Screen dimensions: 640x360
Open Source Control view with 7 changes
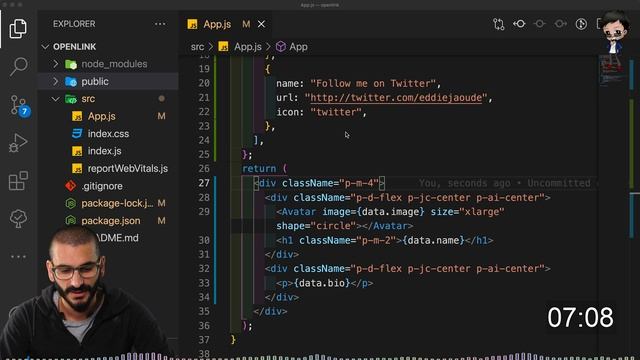tap(19, 105)
